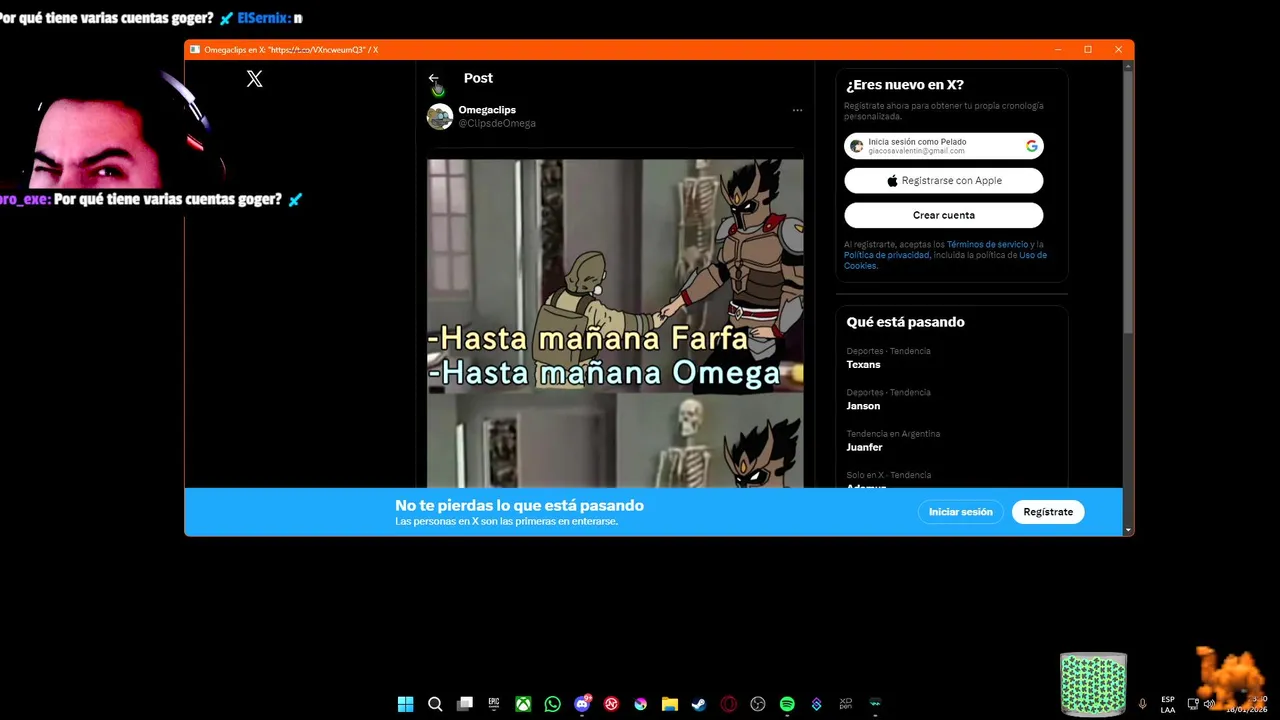Click the ¿Eres nuevo en X? heading

[x=904, y=85]
